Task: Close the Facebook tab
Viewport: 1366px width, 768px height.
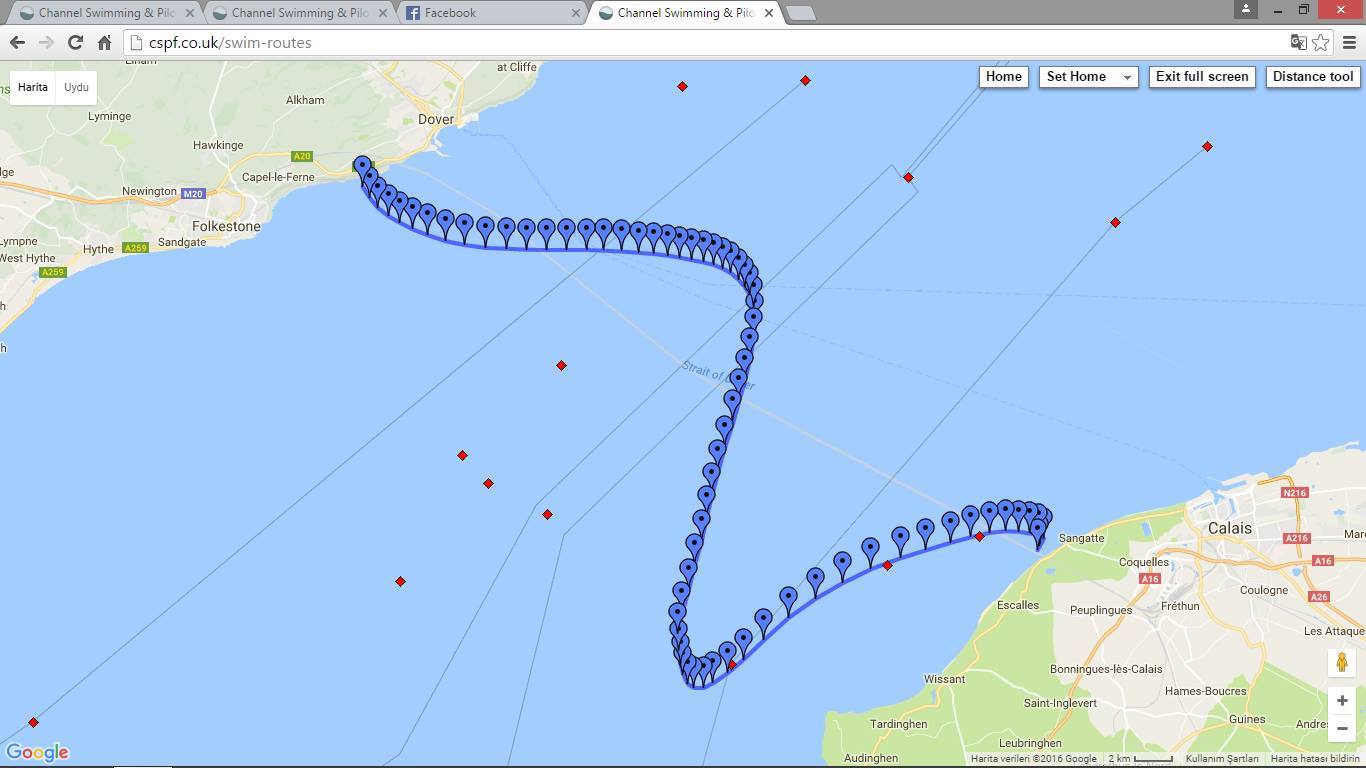Action: click(x=576, y=13)
